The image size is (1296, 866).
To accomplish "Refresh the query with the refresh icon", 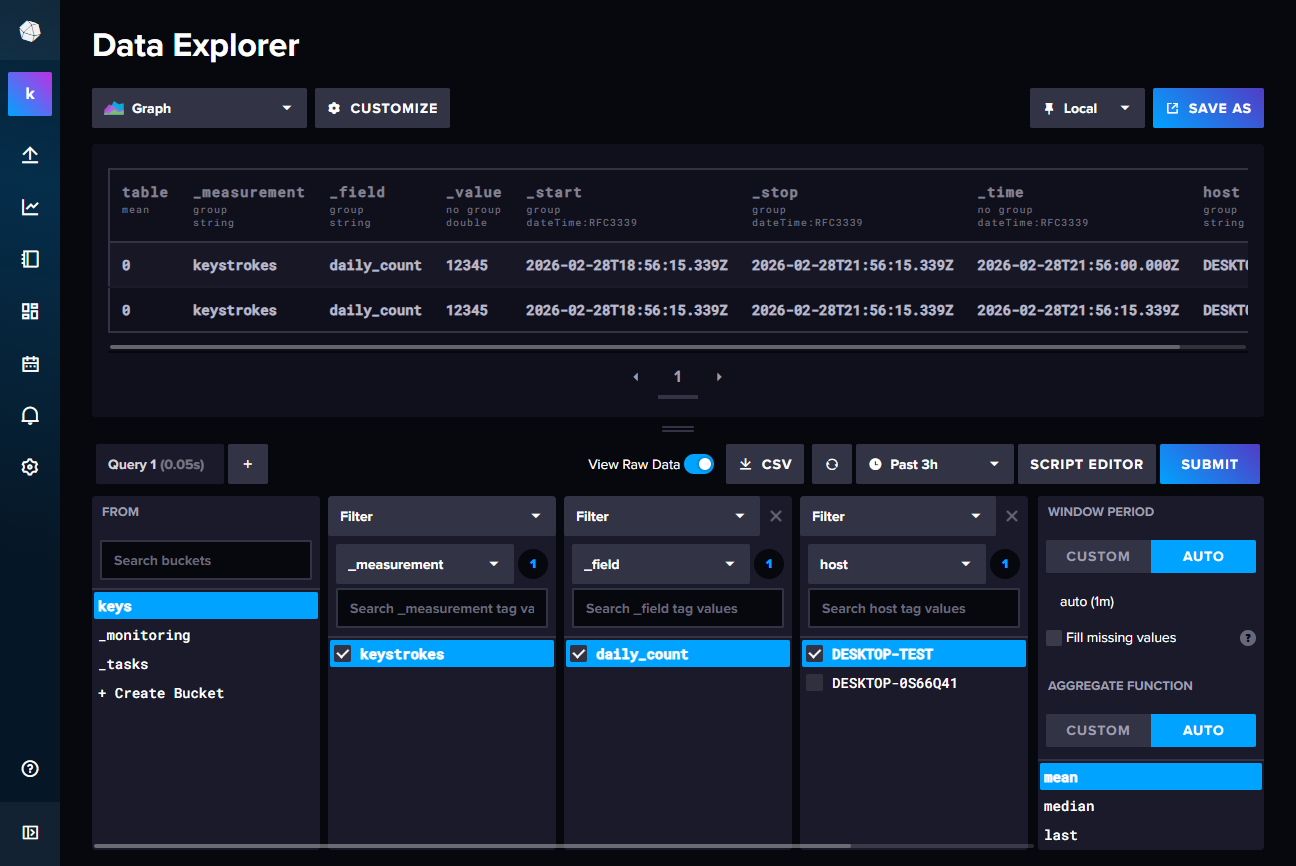I will coord(830,463).
